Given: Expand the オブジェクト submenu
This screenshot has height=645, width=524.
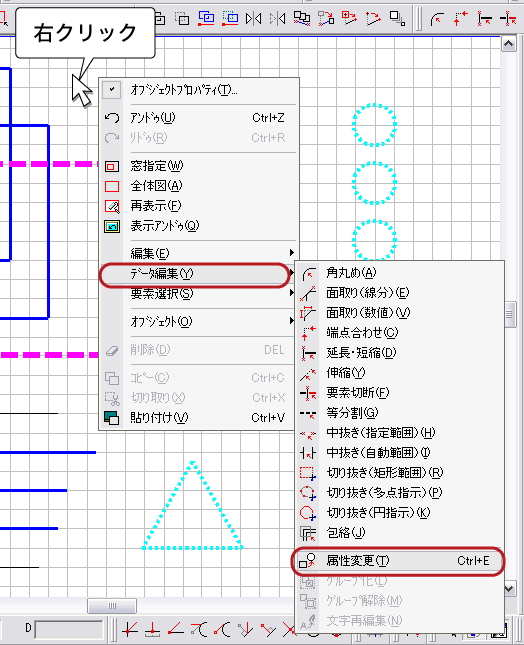Looking at the screenshot, I should point(199,321).
